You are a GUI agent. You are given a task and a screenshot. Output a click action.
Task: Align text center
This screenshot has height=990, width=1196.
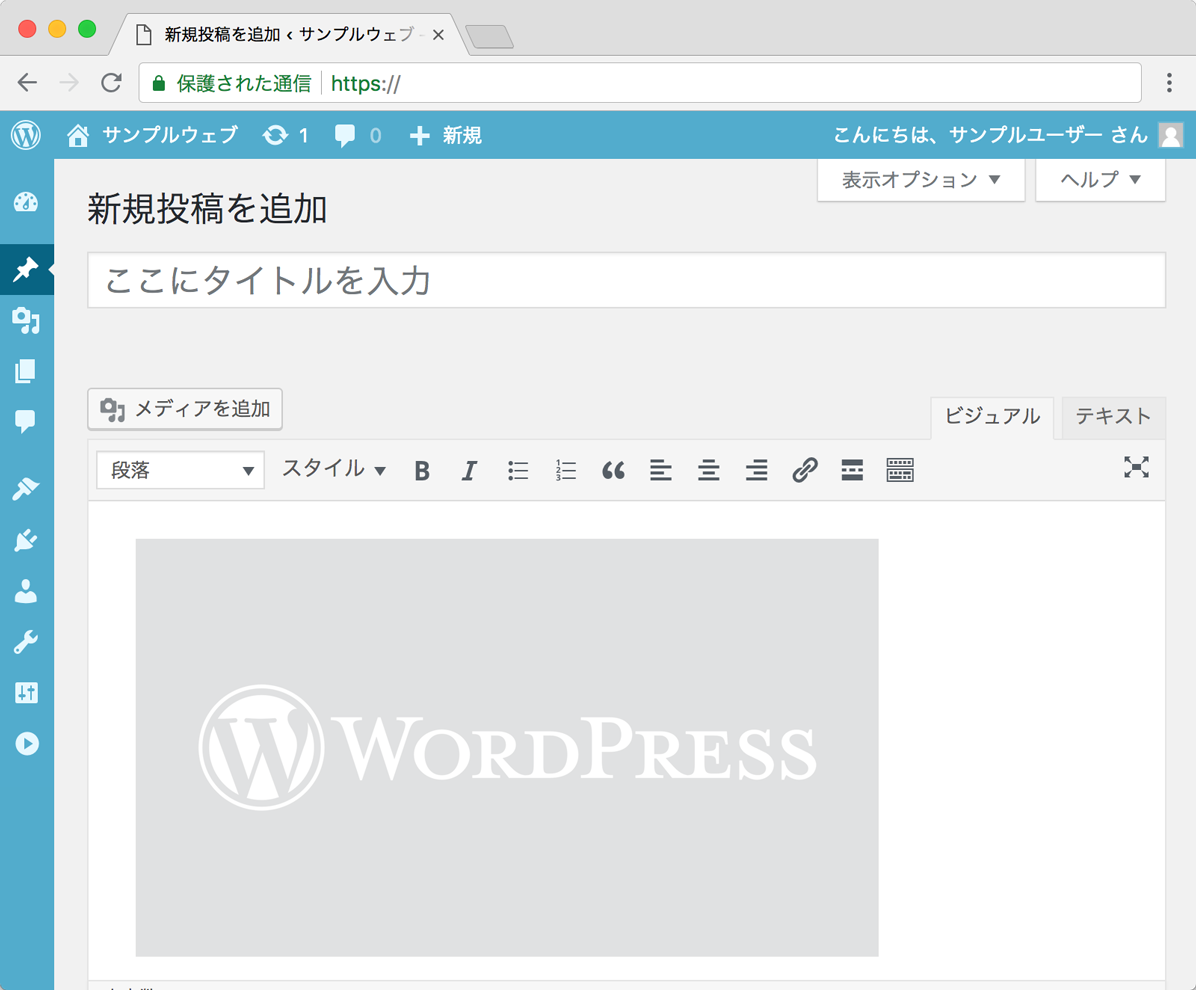(x=709, y=471)
